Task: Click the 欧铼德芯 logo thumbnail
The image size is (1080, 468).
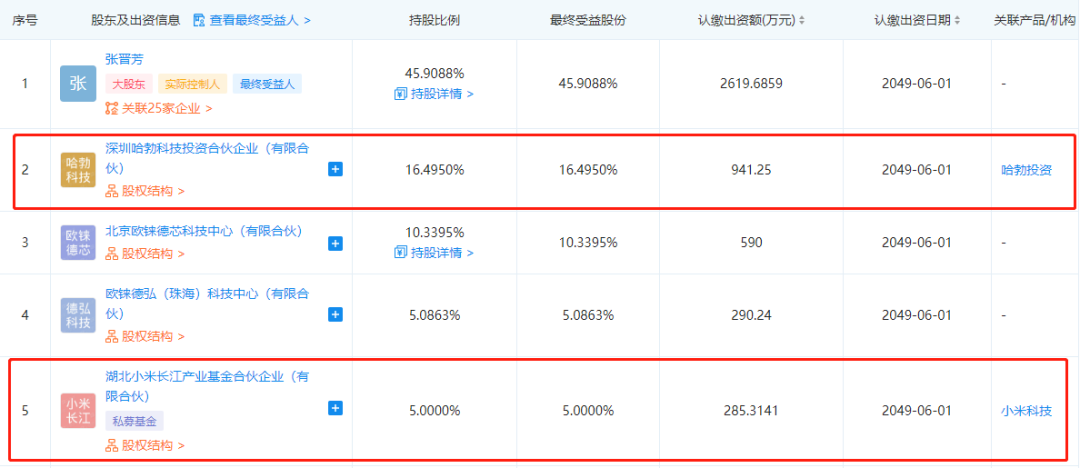Action: coord(78,243)
